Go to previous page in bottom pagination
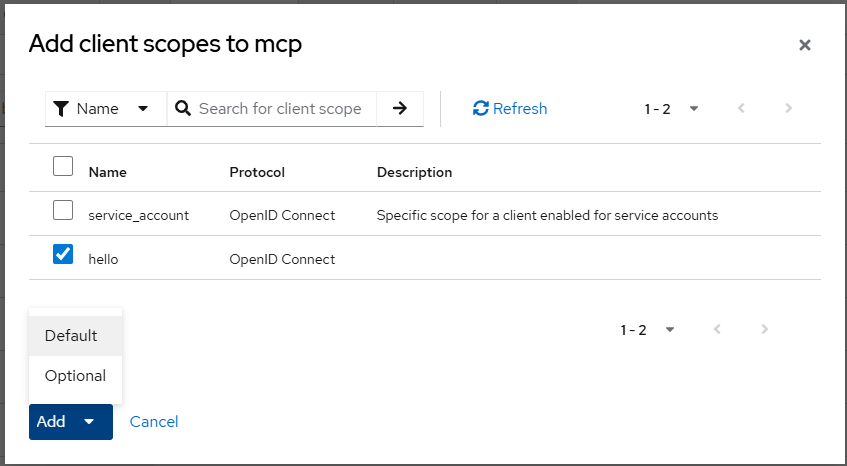This screenshot has width=847, height=466. point(717,329)
